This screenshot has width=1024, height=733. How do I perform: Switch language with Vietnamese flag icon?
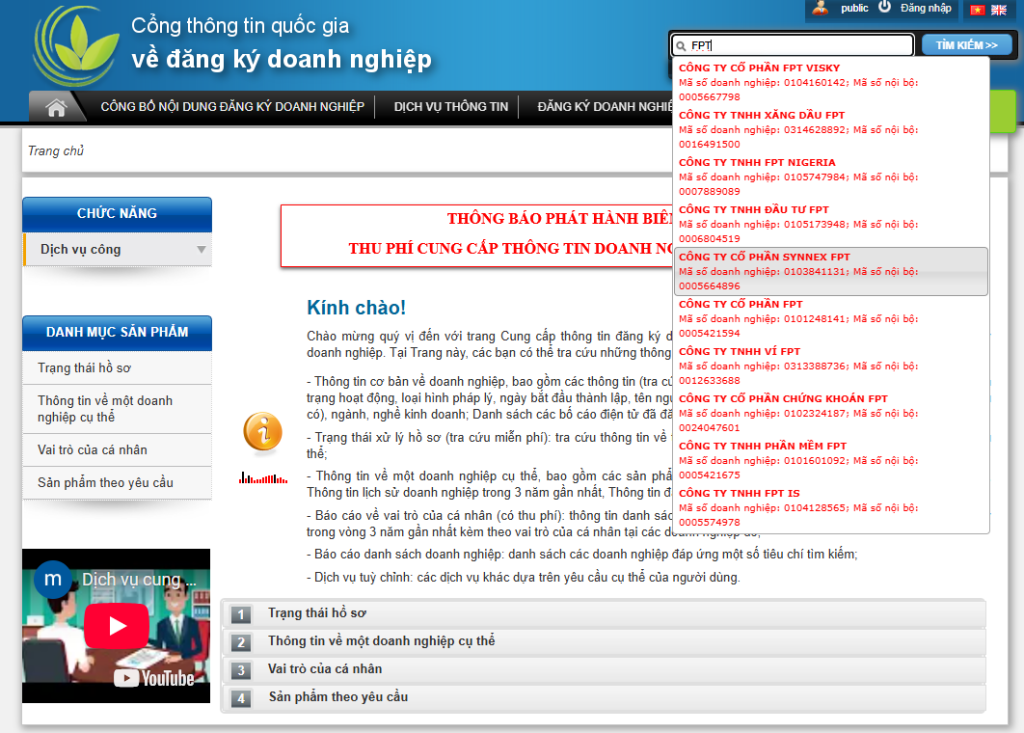click(x=977, y=10)
